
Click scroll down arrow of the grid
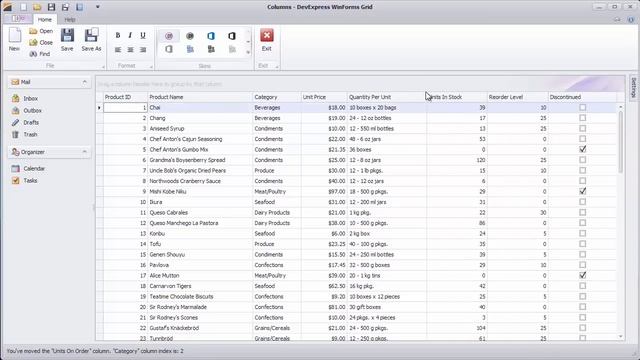621,337
